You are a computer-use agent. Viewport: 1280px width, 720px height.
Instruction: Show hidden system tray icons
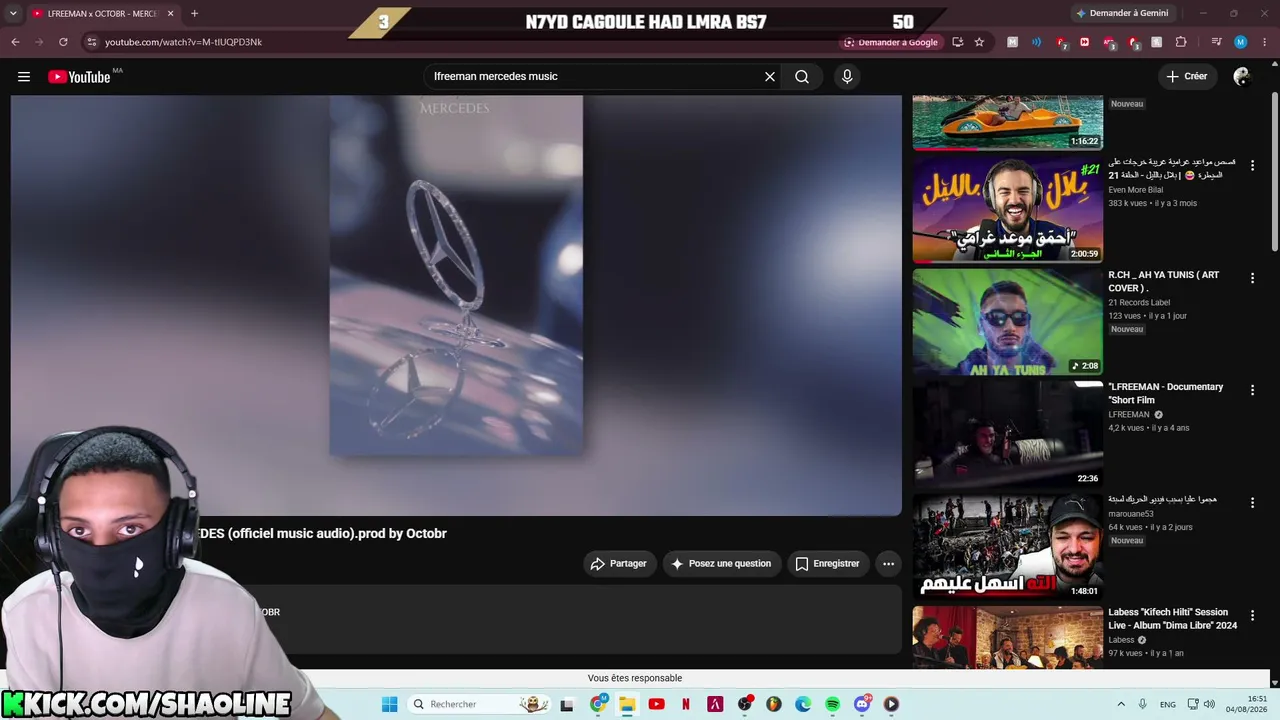click(1121, 704)
